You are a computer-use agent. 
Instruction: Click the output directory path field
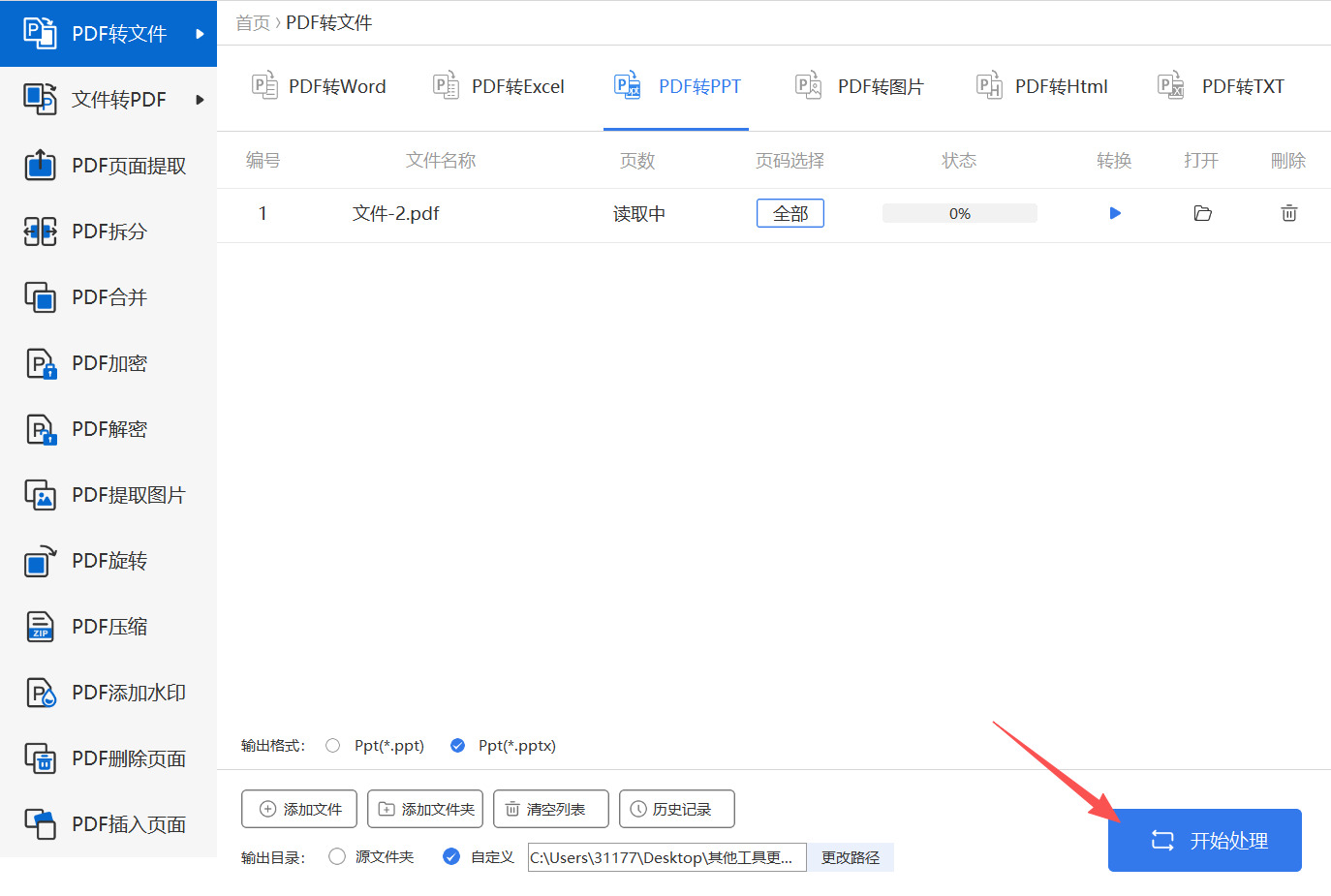(667, 857)
